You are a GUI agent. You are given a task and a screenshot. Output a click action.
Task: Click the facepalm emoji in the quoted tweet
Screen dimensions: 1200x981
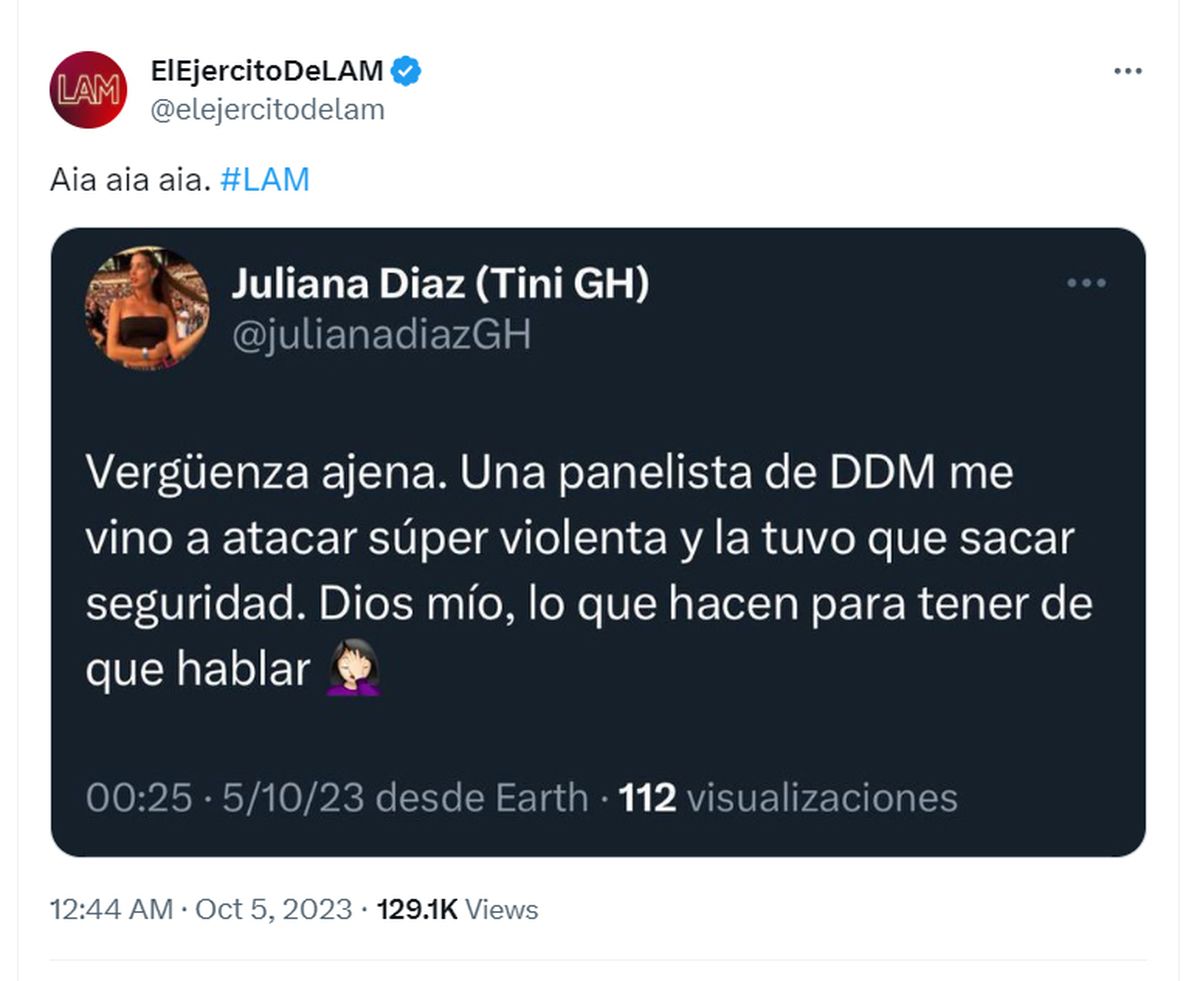(353, 670)
